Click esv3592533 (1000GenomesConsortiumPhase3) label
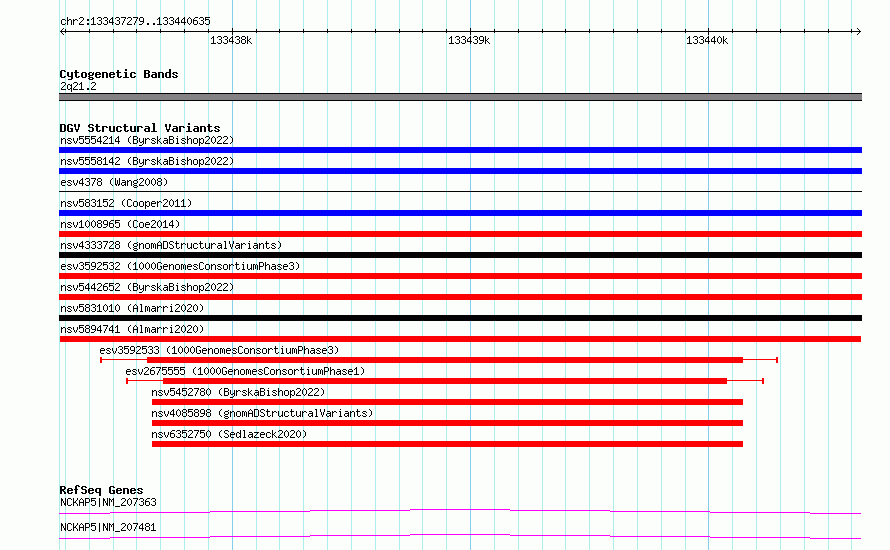The width and height of the screenshot is (890, 550). tap(219, 350)
